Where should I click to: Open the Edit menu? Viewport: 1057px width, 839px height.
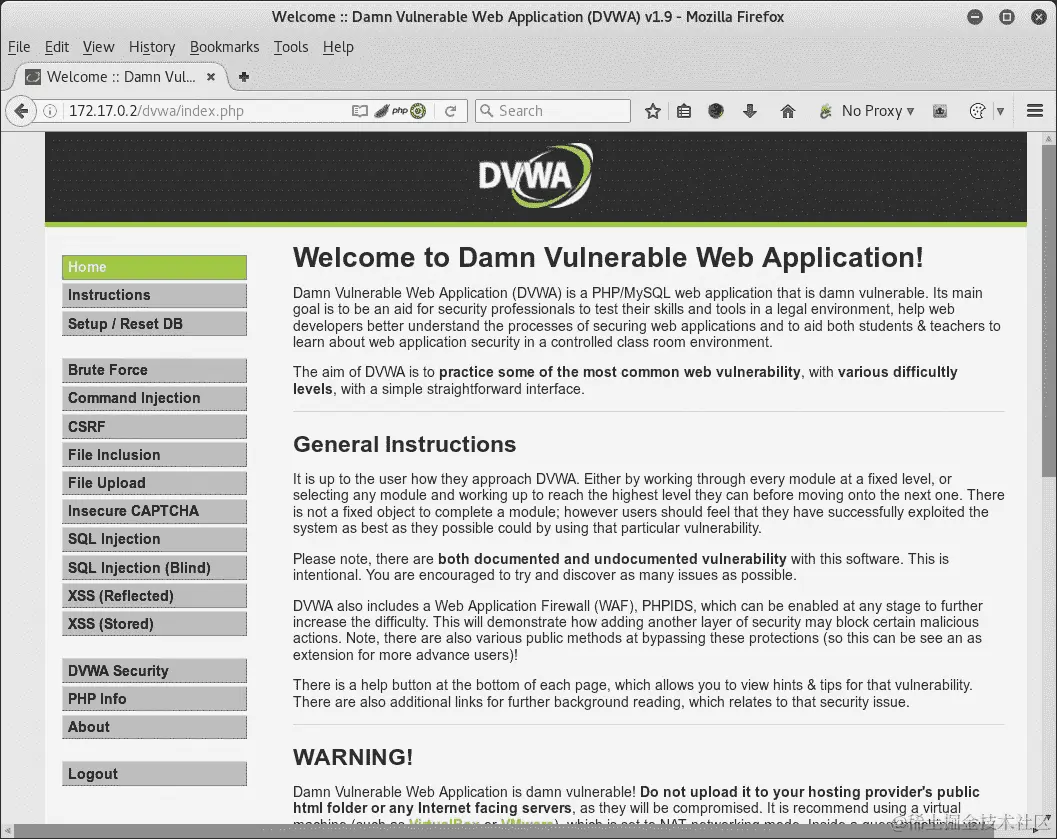(57, 47)
